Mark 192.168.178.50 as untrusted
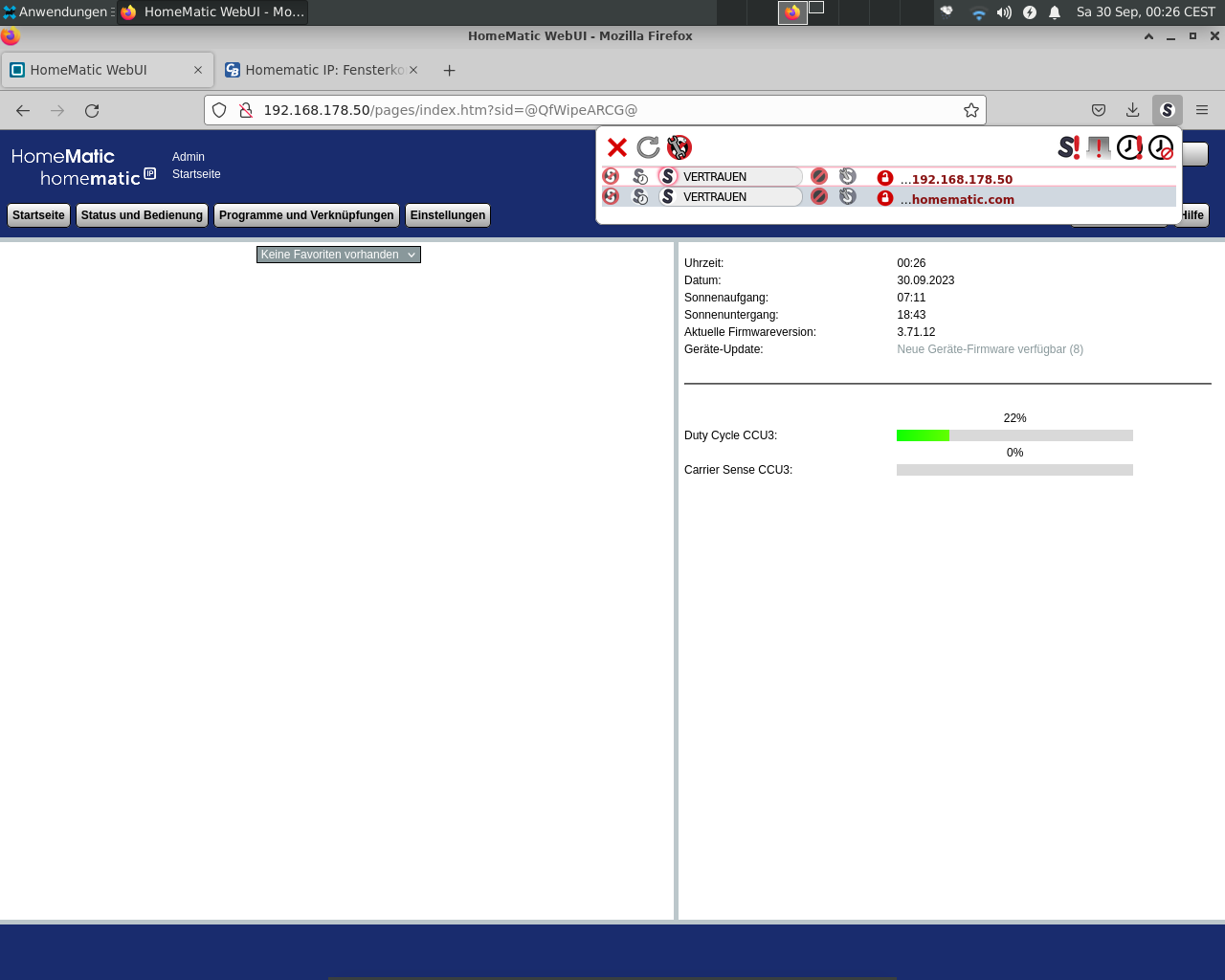The width and height of the screenshot is (1225, 980). [x=819, y=176]
